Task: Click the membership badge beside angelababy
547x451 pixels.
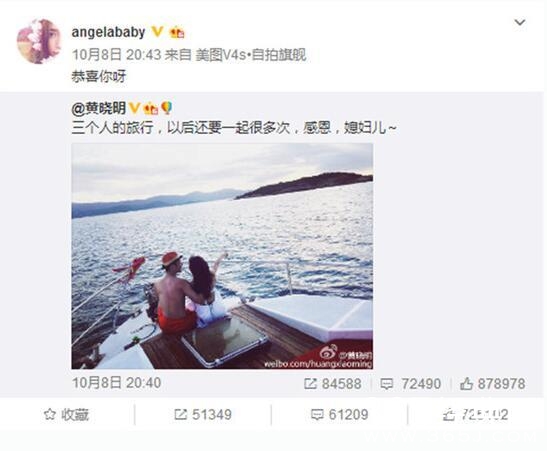Action: pos(177,33)
